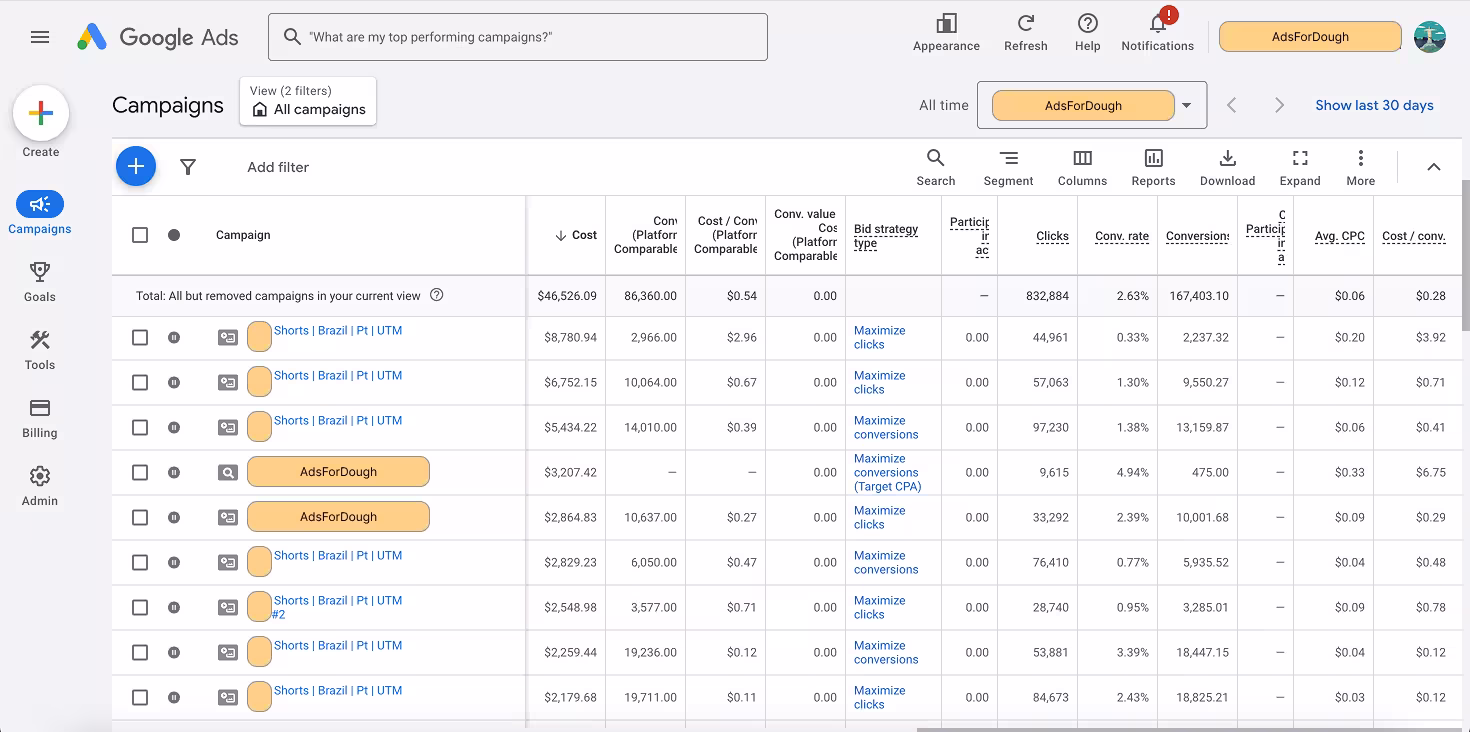Image resolution: width=1470 pixels, height=732 pixels.
Task: Expand the table using Expand icon
Action: 1300,167
